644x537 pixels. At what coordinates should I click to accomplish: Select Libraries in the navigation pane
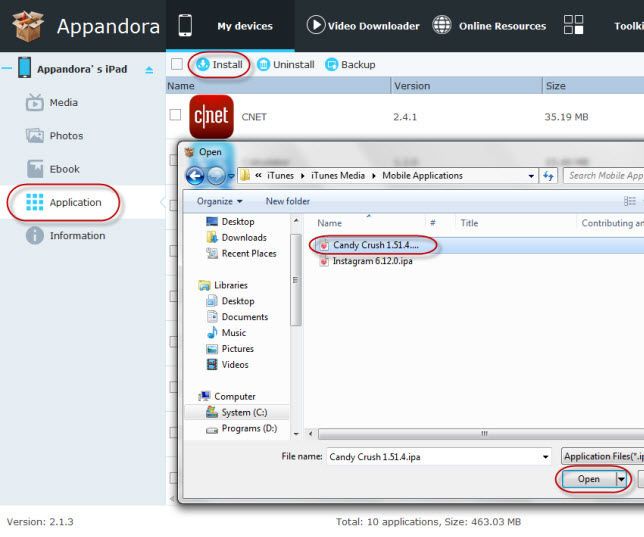point(231,285)
